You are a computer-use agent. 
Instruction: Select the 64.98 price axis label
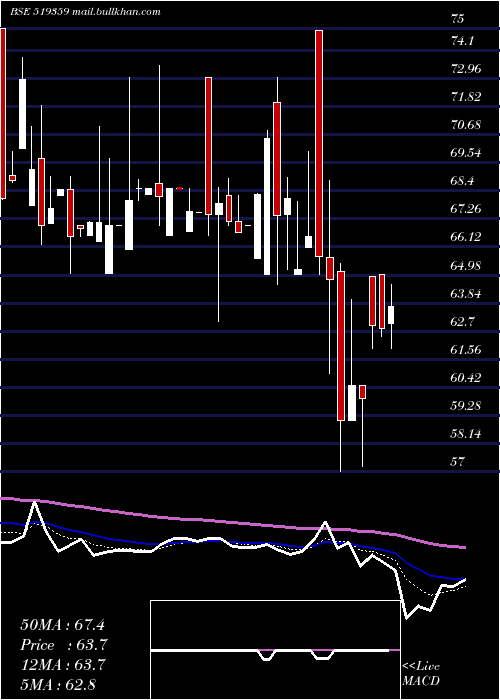tap(467, 266)
